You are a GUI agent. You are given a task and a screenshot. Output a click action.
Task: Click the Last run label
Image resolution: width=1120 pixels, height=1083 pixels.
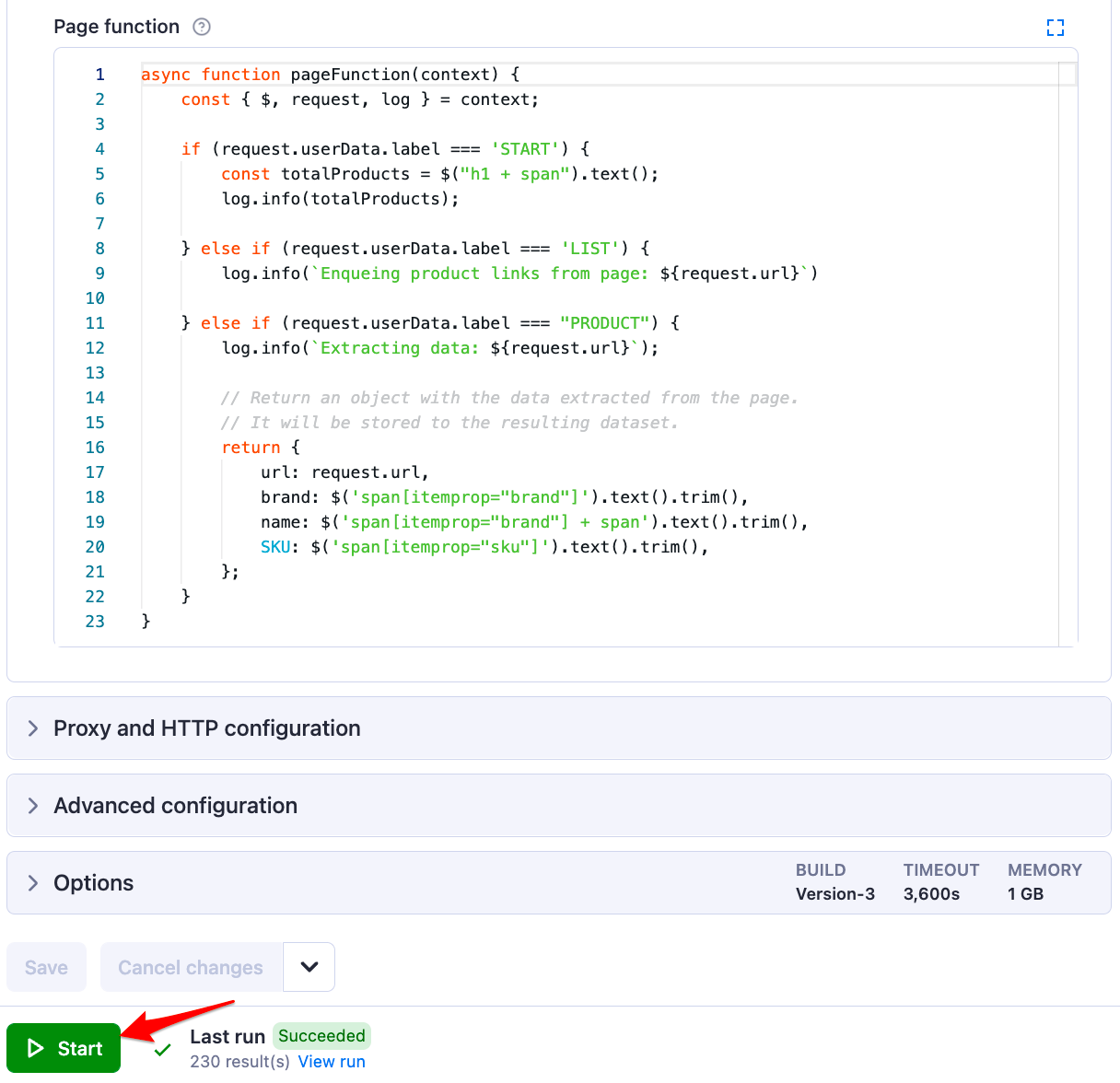point(227,1036)
